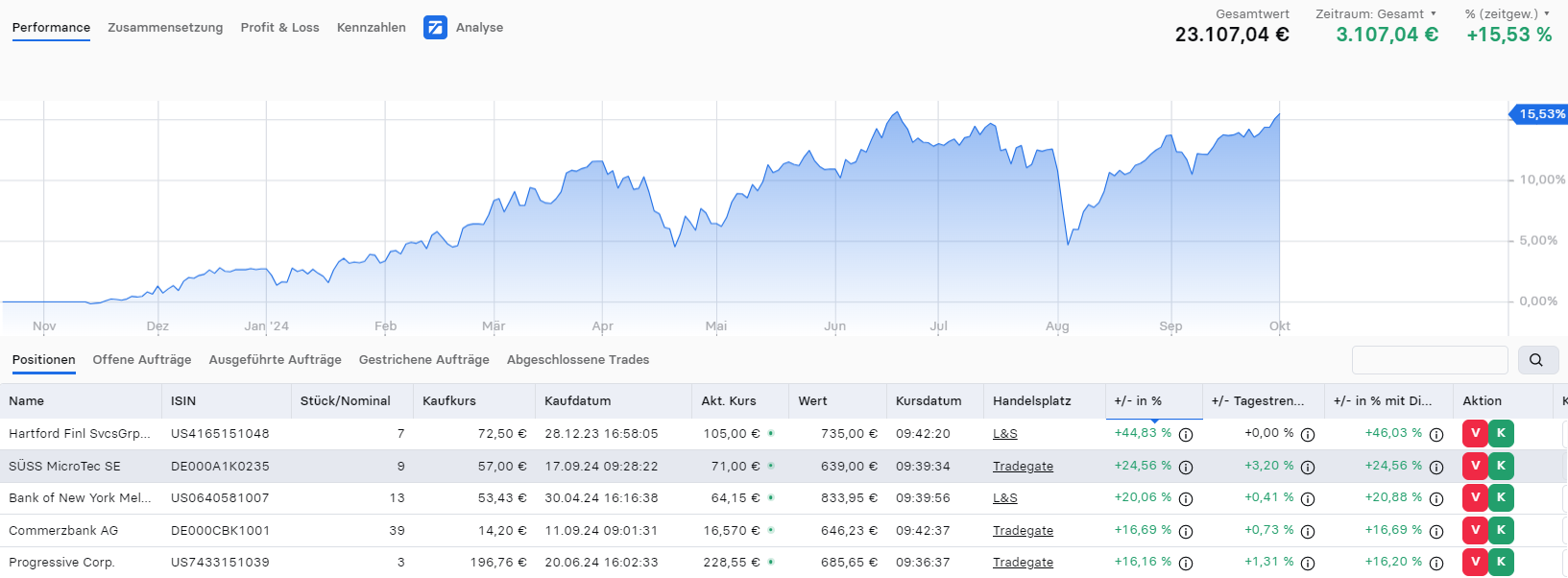The width and height of the screenshot is (1568, 578).
Task: View the Abgeschlossene Trades tab
Action: (x=578, y=360)
